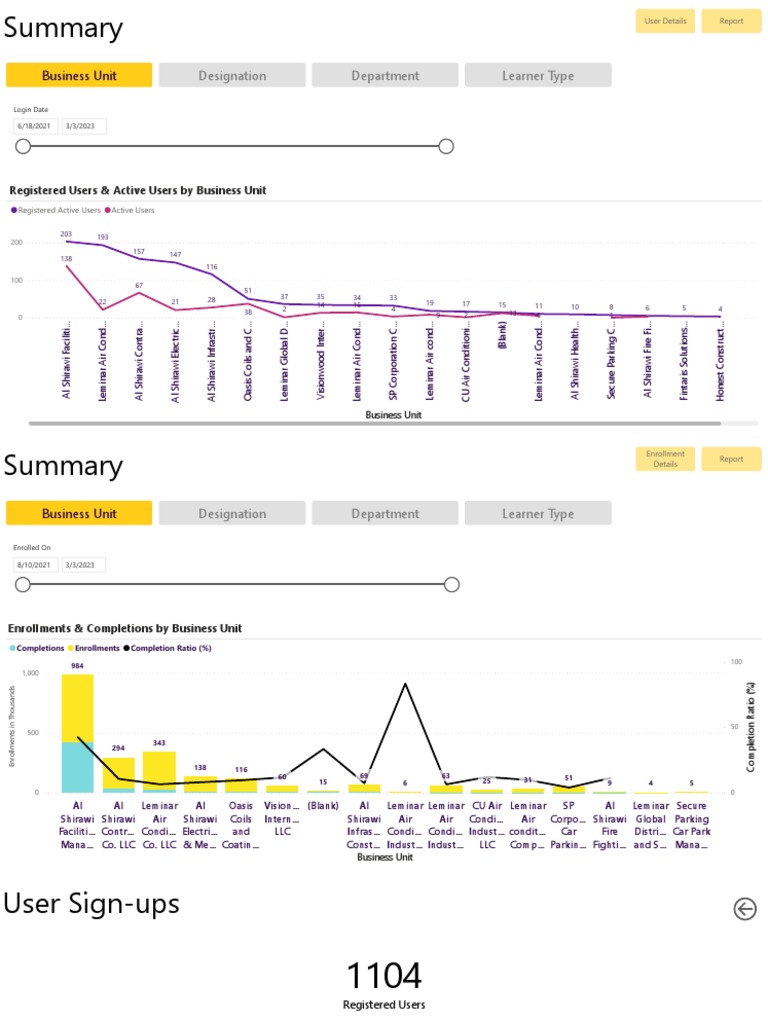
Task: Click the Al Shirawi Faciliti label in users chart
Action: pyautogui.click(x=66, y=361)
